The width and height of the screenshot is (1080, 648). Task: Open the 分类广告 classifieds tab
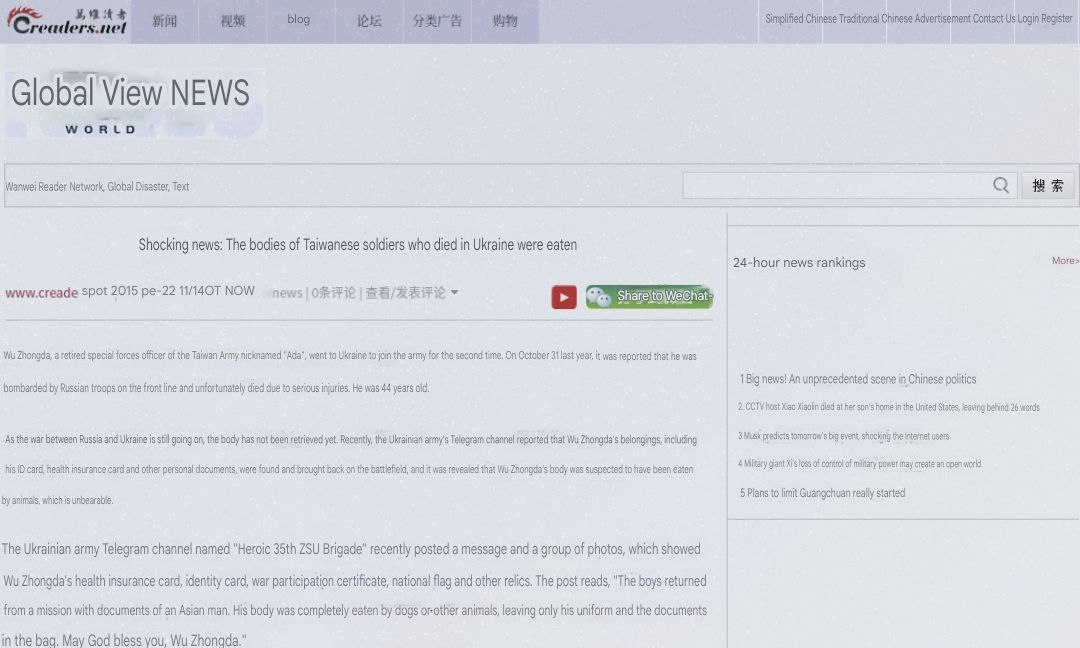[x=437, y=21]
